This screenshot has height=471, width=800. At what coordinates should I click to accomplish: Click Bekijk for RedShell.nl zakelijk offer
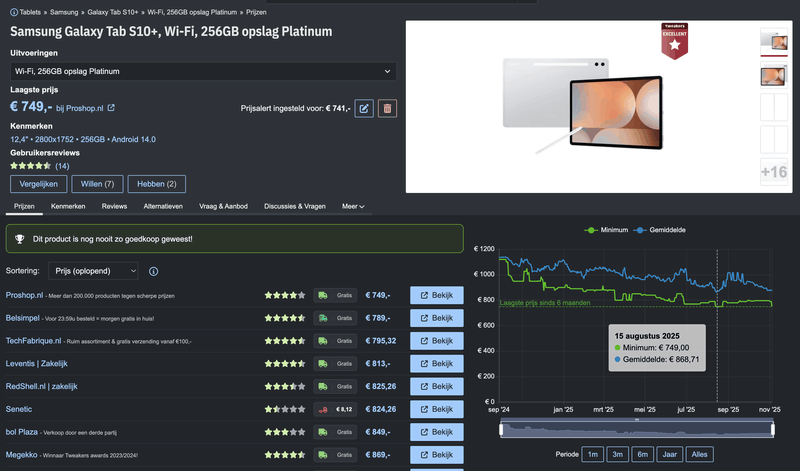point(437,386)
